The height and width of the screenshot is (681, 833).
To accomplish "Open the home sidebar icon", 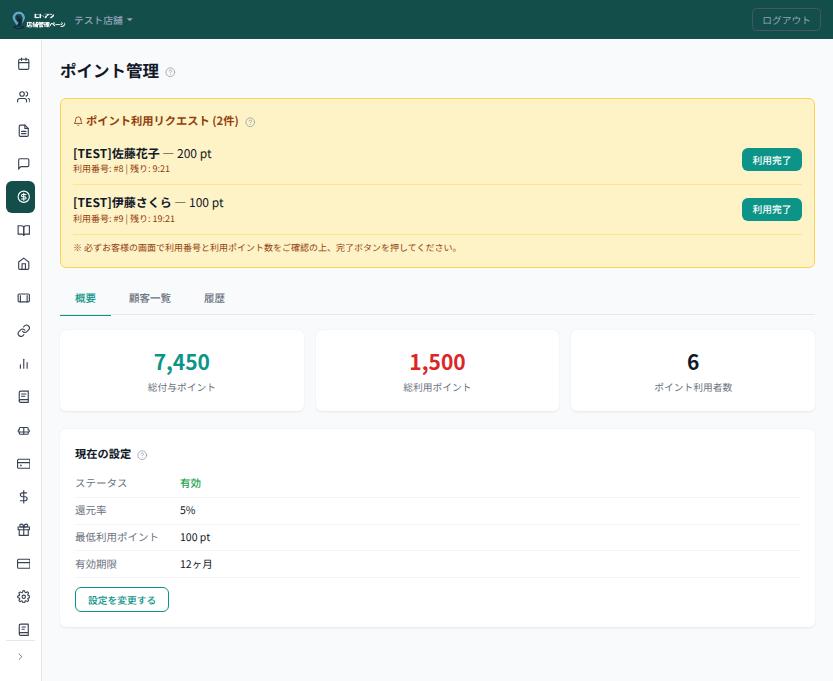I will click(x=23, y=263).
